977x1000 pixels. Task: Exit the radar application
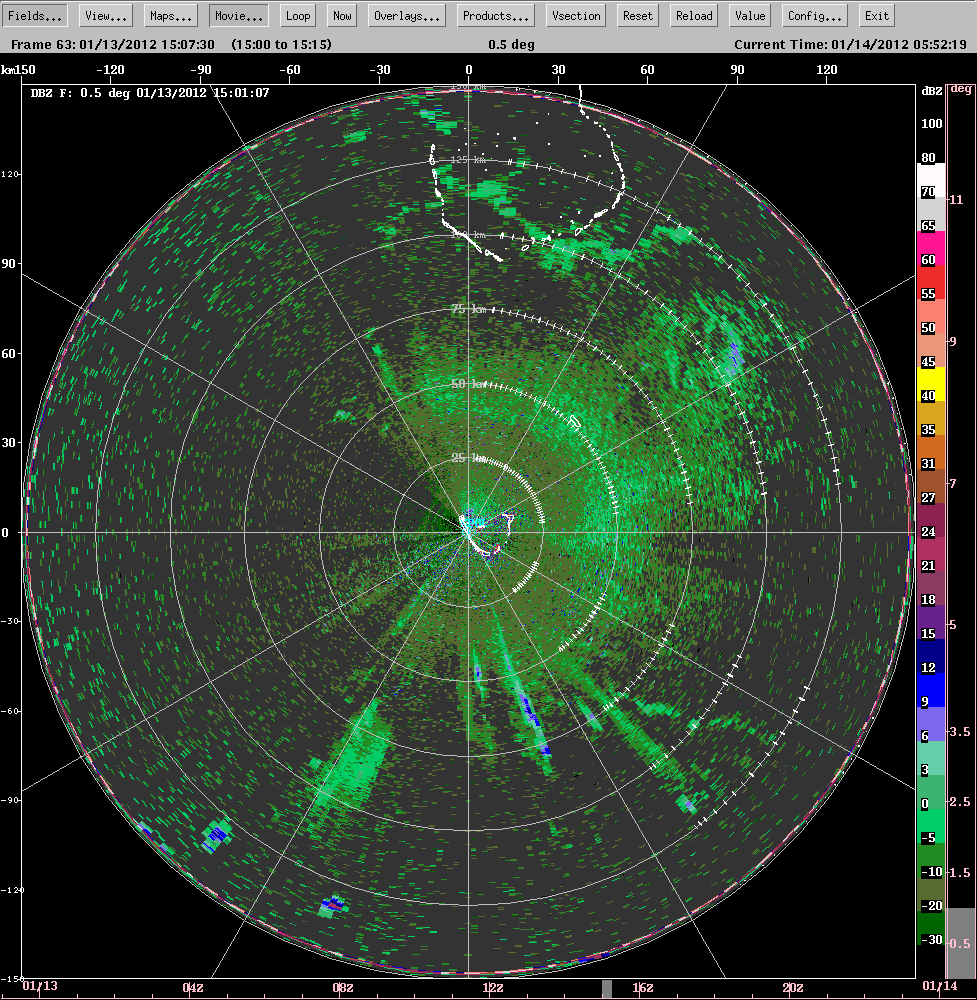coord(876,15)
